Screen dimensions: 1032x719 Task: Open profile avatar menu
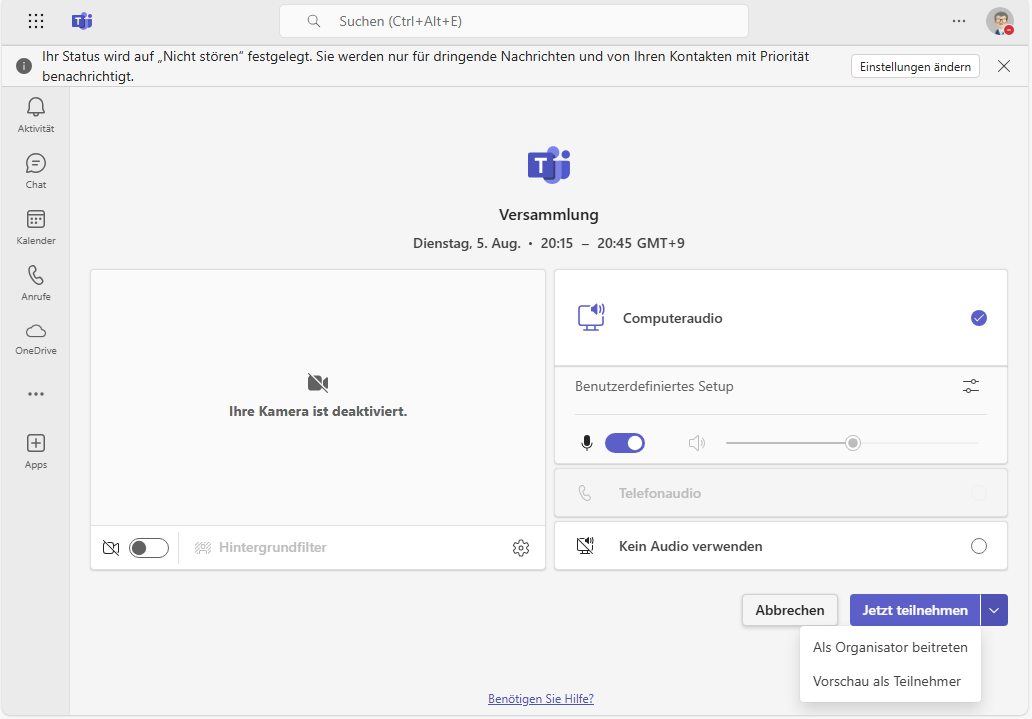click(1000, 21)
